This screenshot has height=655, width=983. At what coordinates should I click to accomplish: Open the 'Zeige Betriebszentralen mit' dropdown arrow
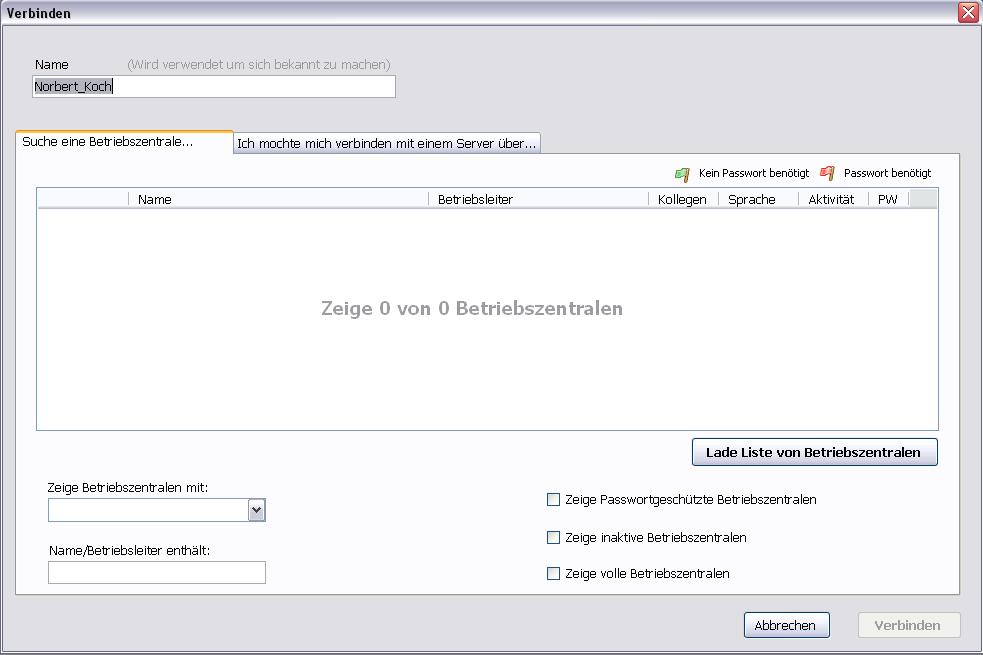tap(256, 510)
